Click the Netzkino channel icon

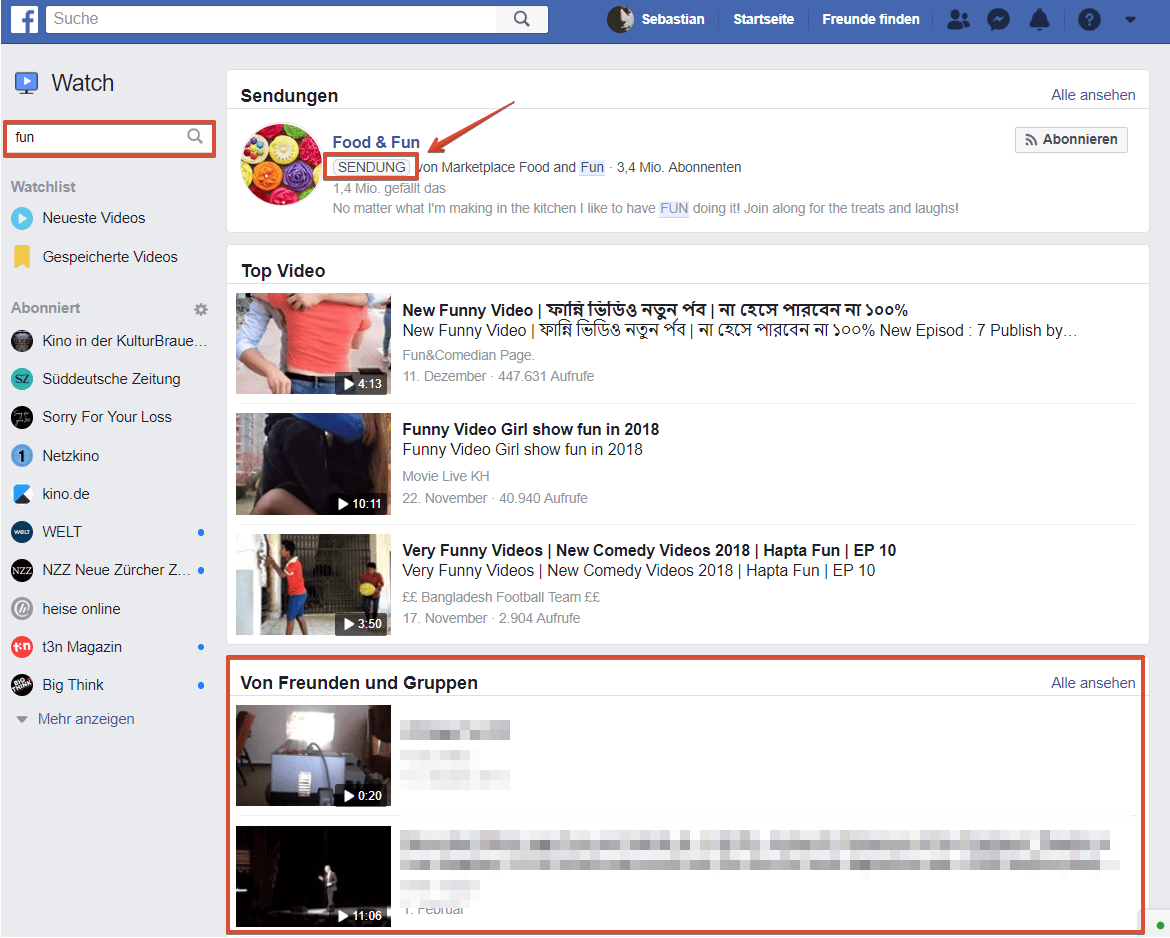pyautogui.click(x=22, y=455)
